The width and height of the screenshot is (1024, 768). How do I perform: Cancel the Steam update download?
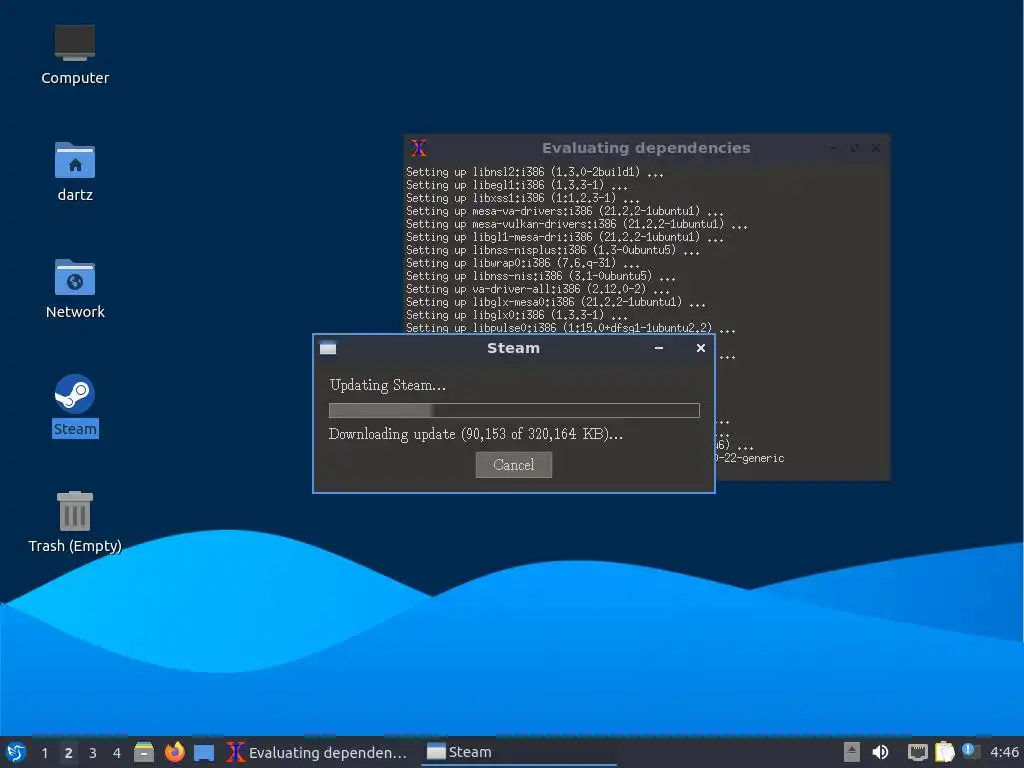[x=513, y=465]
